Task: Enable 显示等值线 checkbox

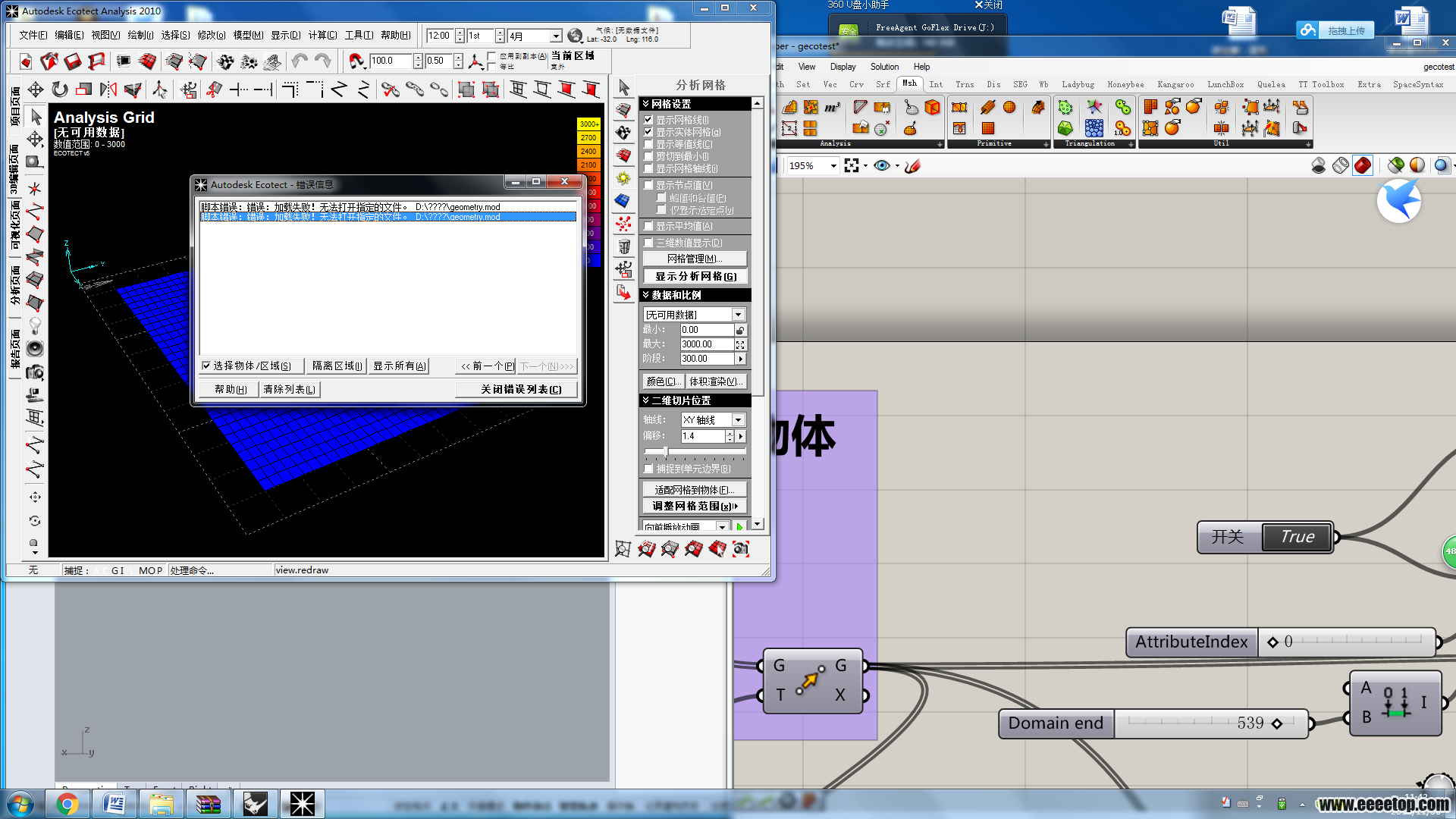Action: click(x=648, y=144)
